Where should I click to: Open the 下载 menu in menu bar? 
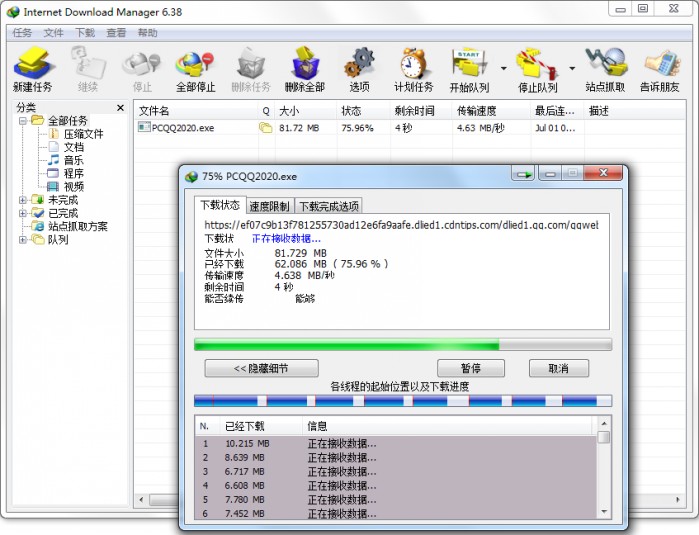85,33
